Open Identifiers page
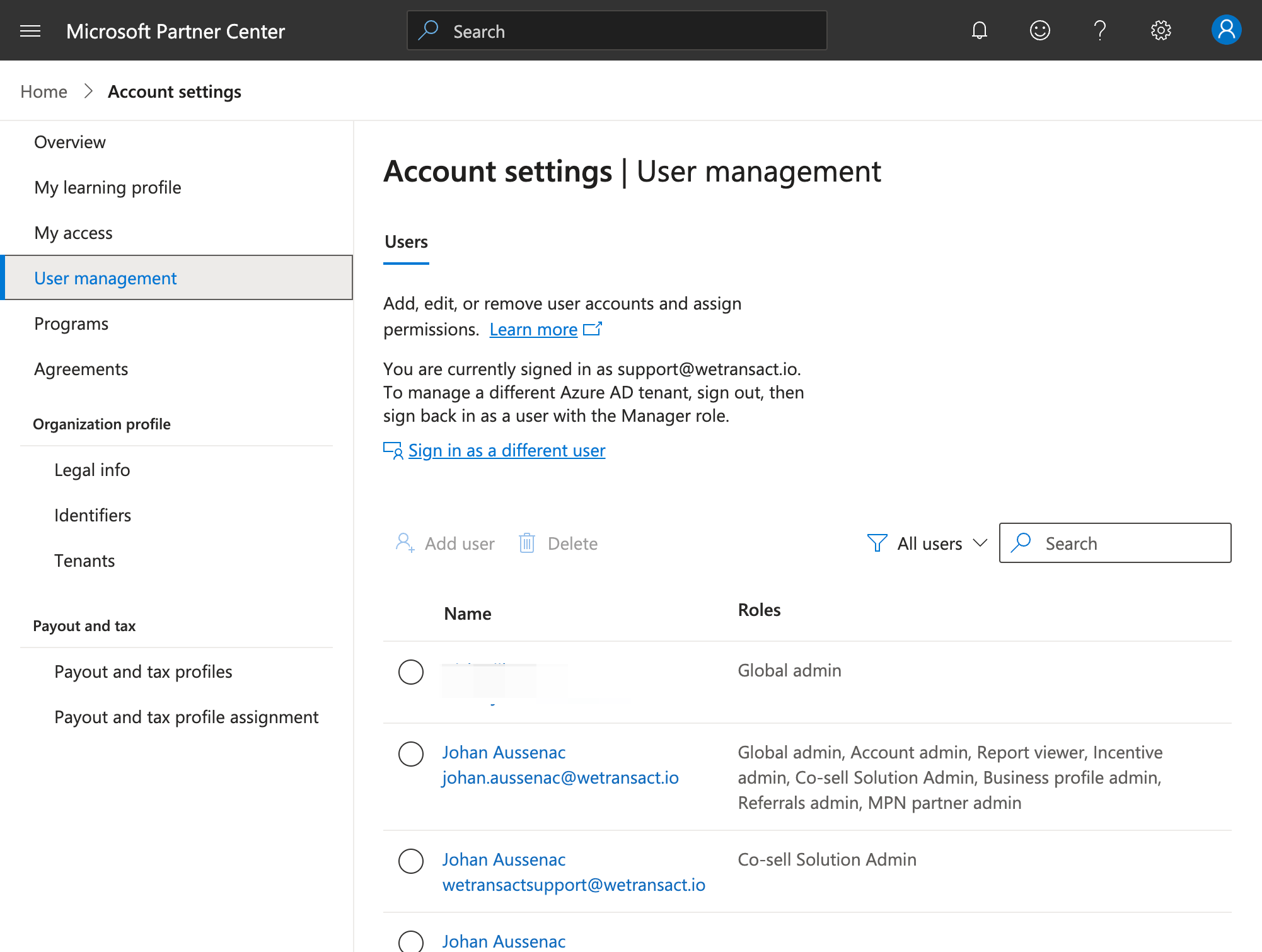The width and height of the screenshot is (1262, 952). click(93, 515)
